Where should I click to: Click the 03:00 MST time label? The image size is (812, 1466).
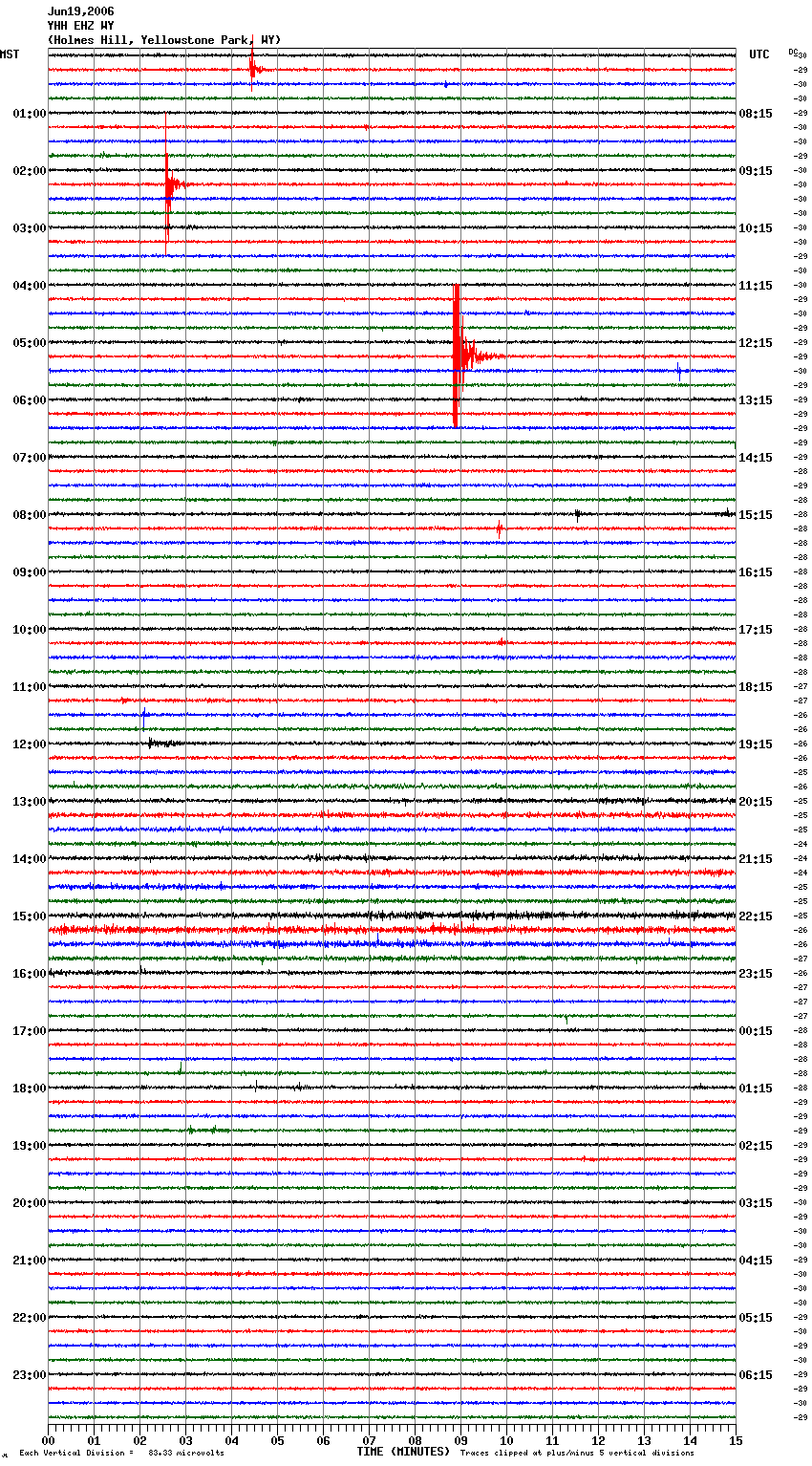(x=30, y=227)
